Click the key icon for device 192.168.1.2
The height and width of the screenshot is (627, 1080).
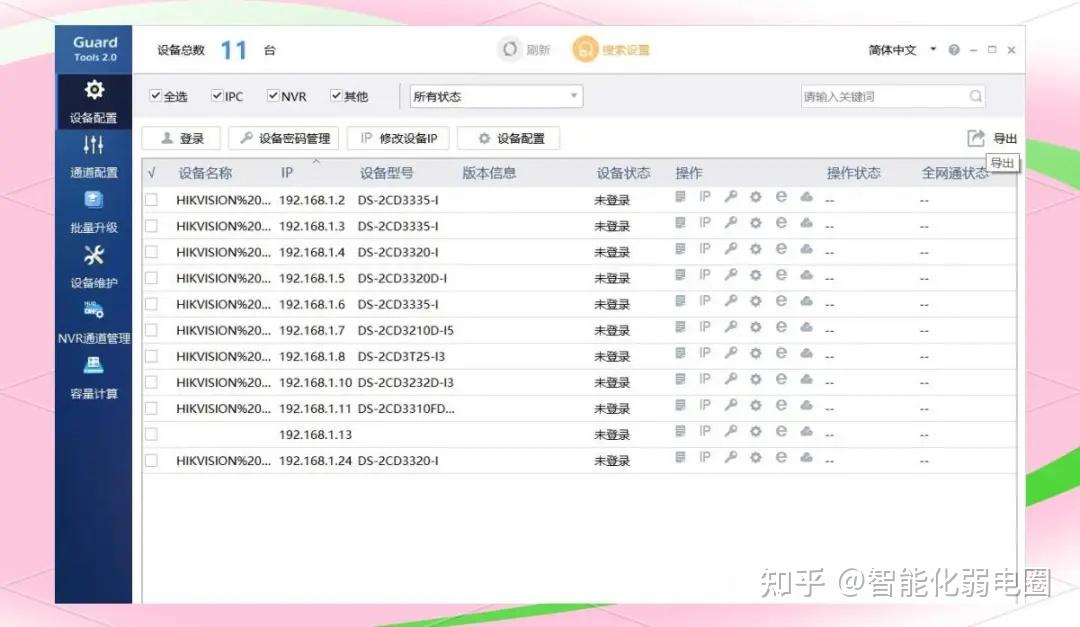click(x=730, y=197)
